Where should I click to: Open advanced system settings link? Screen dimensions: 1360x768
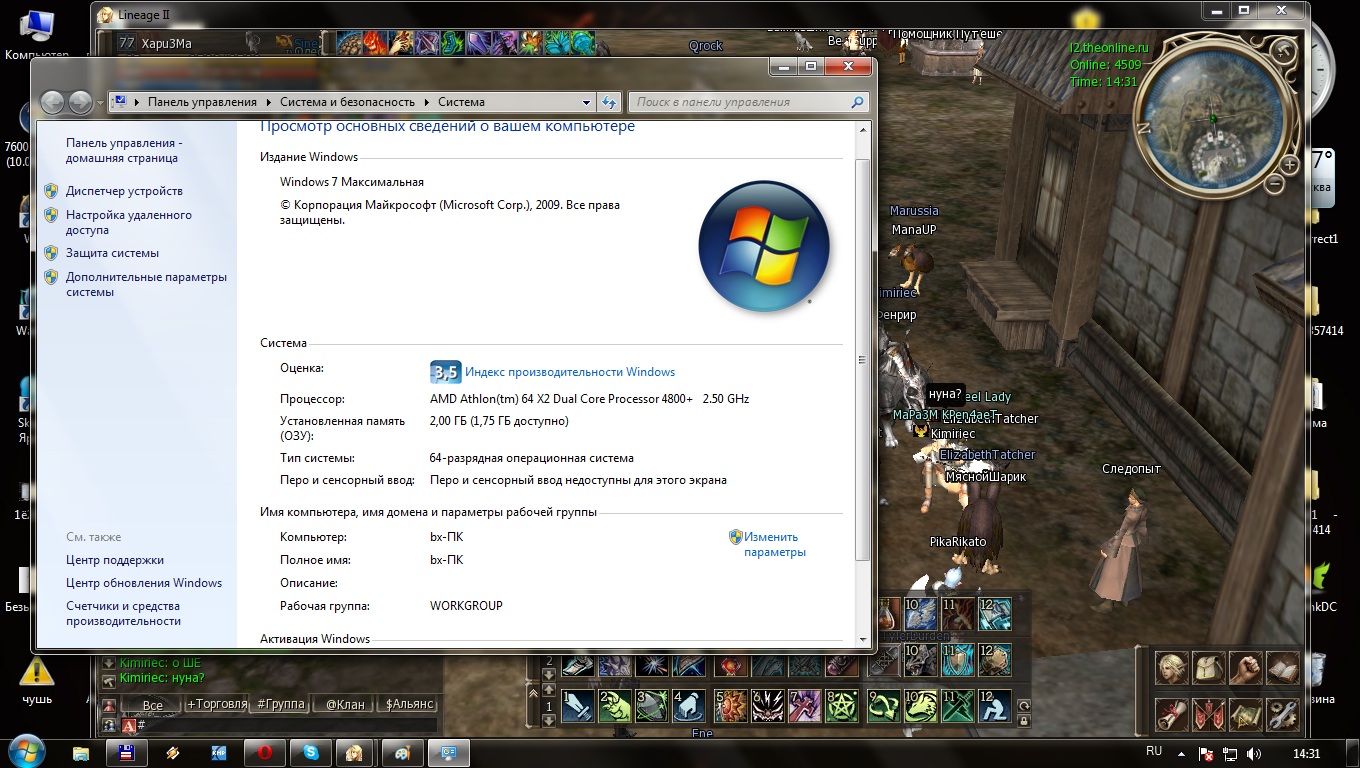(x=146, y=284)
